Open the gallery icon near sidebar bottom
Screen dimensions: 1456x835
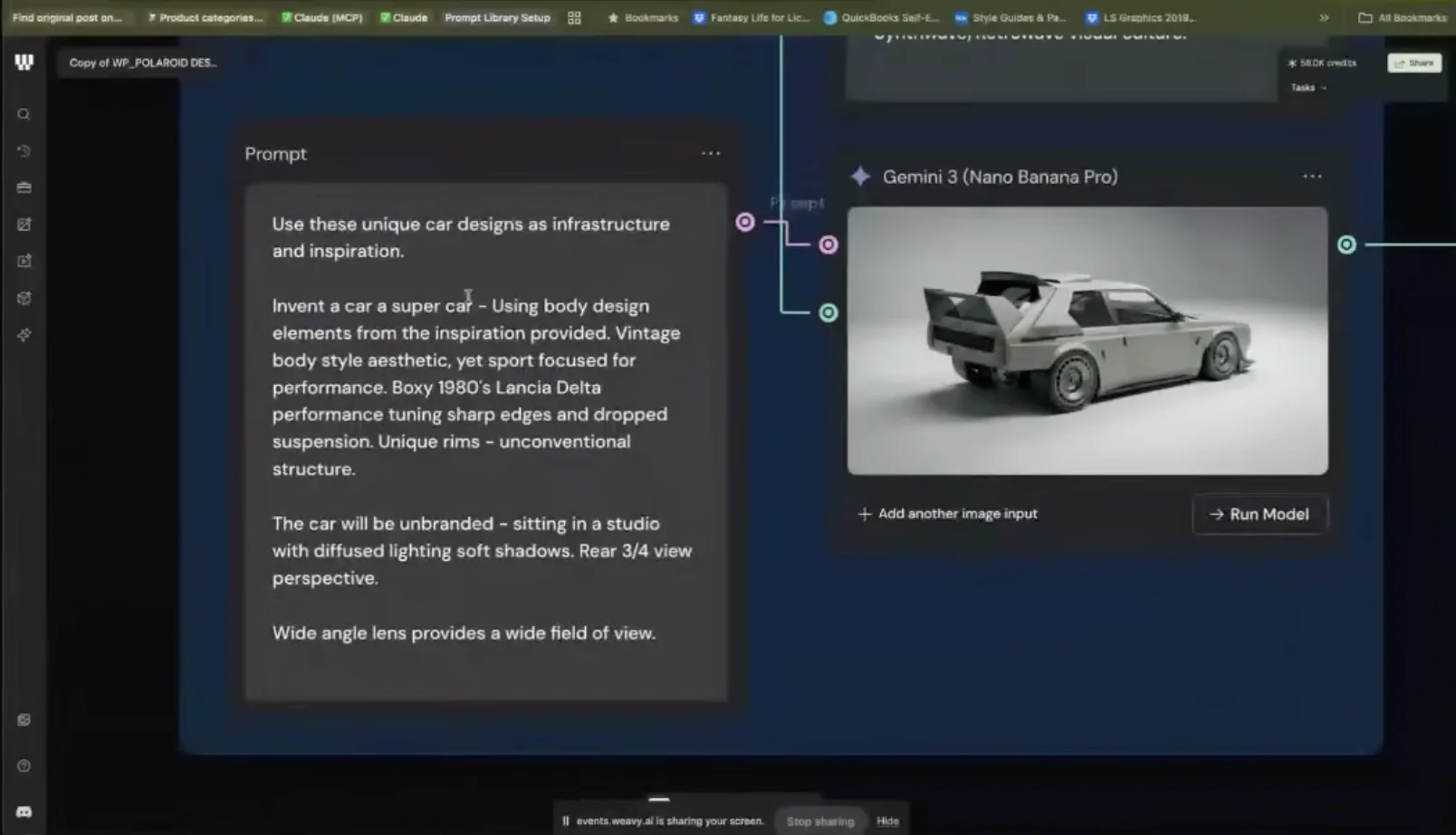[x=24, y=720]
